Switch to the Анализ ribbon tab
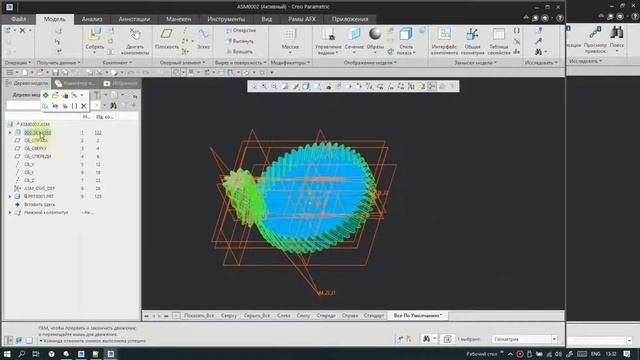The width and height of the screenshot is (640, 360). tap(92, 19)
